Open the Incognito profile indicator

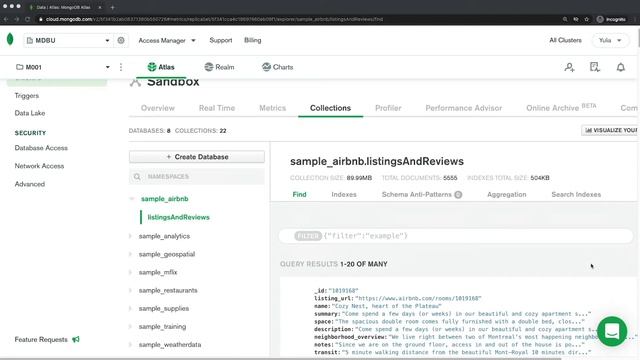coord(611,19)
